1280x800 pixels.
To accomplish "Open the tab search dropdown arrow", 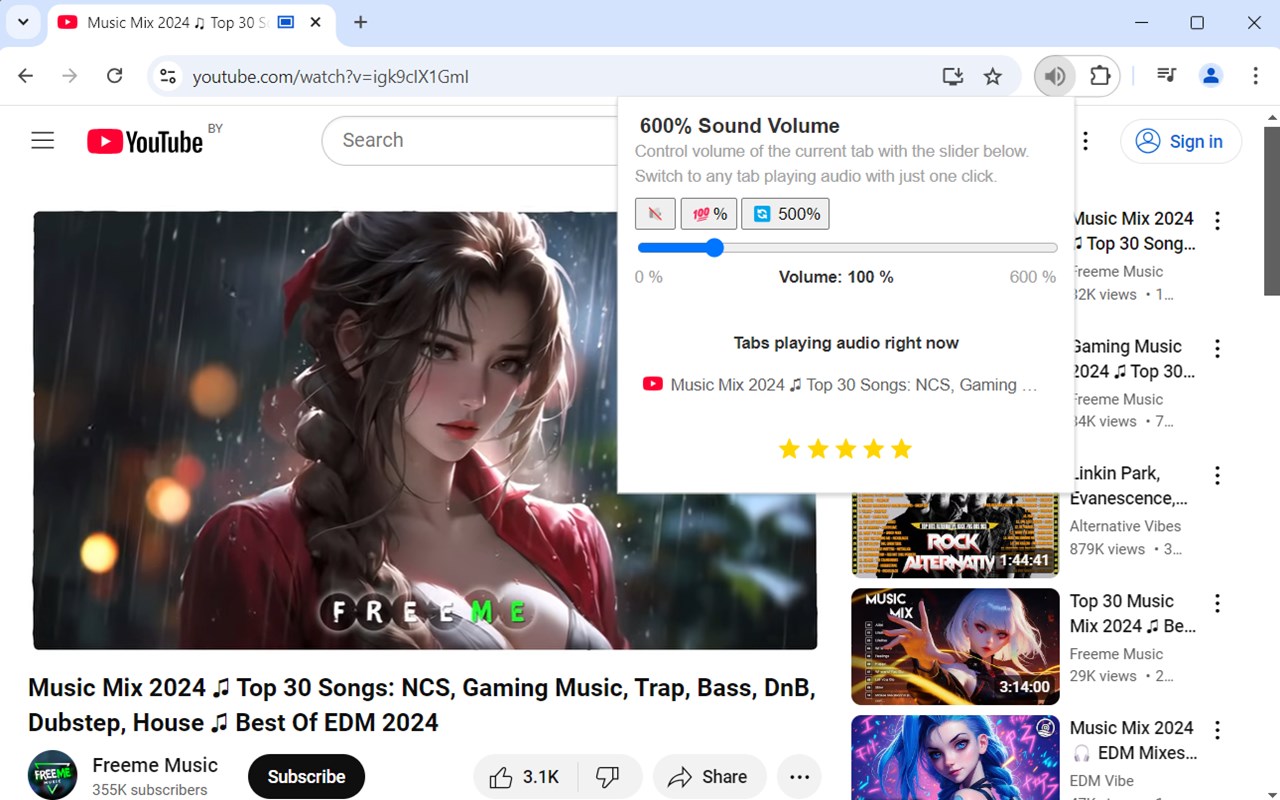I will click(23, 22).
